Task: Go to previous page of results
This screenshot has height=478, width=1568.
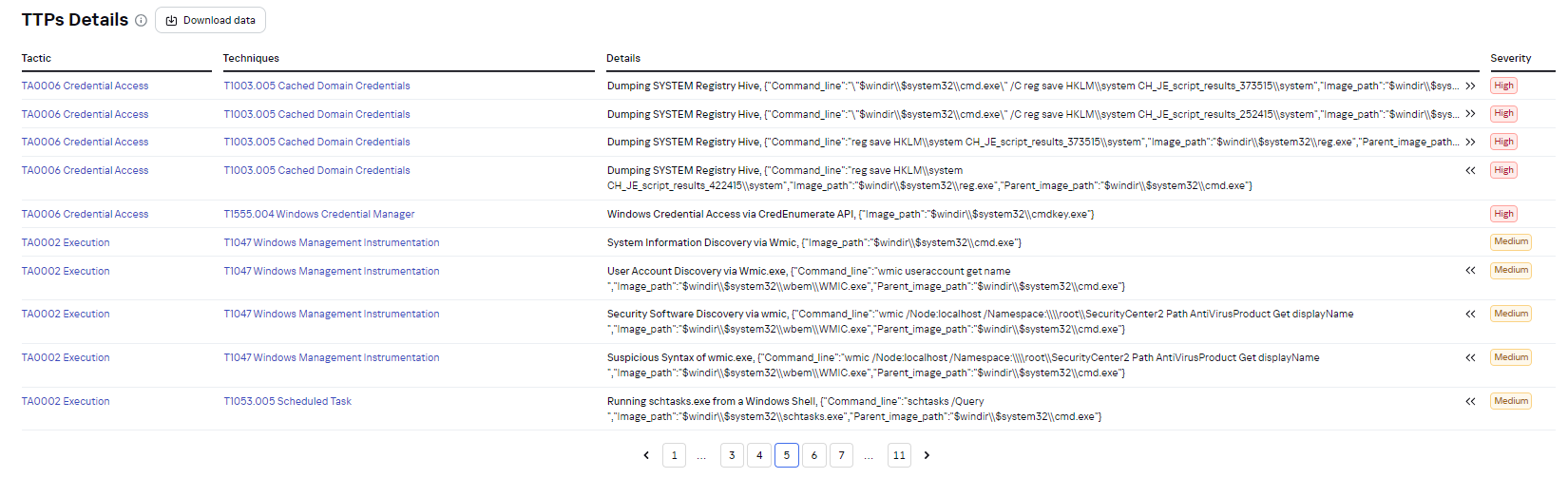Action: coord(646,455)
